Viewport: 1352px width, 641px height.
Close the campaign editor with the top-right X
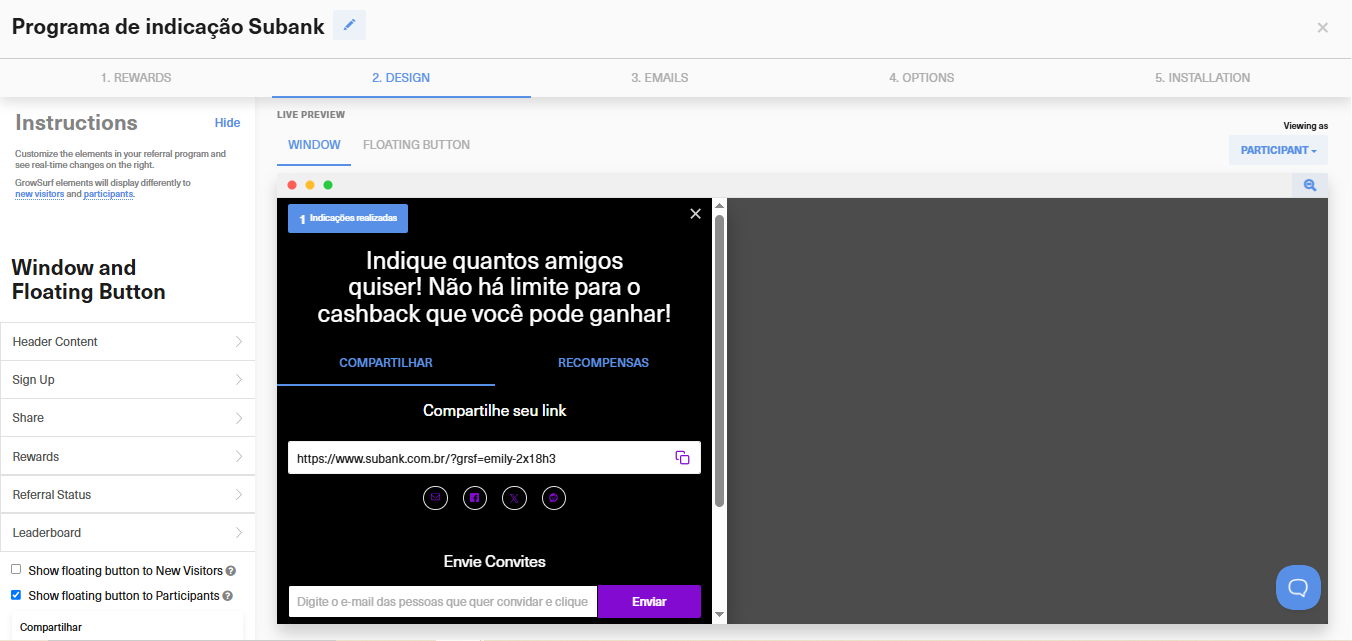pos(1322,28)
